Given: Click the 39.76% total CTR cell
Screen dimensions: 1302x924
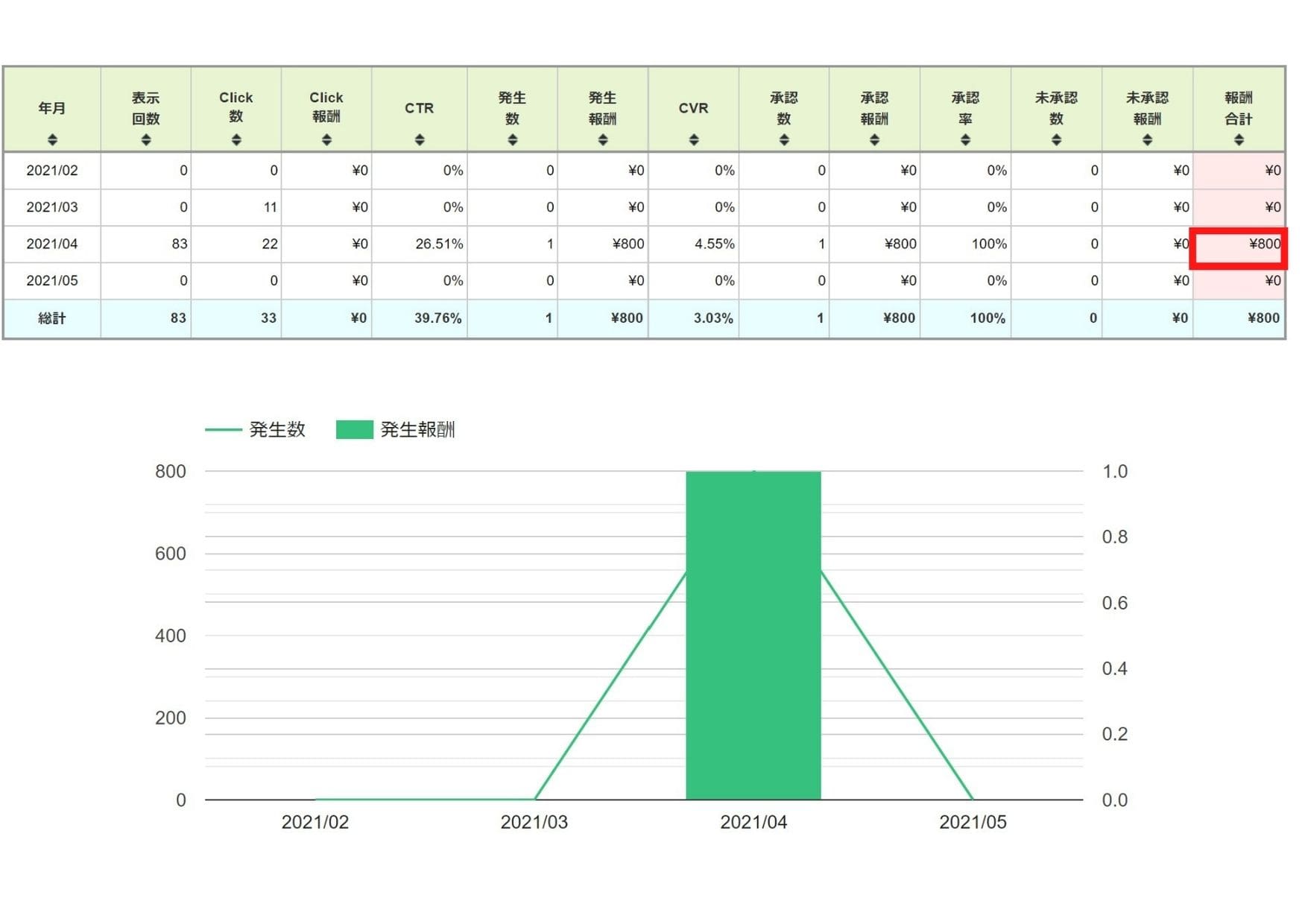Looking at the screenshot, I should [420, 318].
